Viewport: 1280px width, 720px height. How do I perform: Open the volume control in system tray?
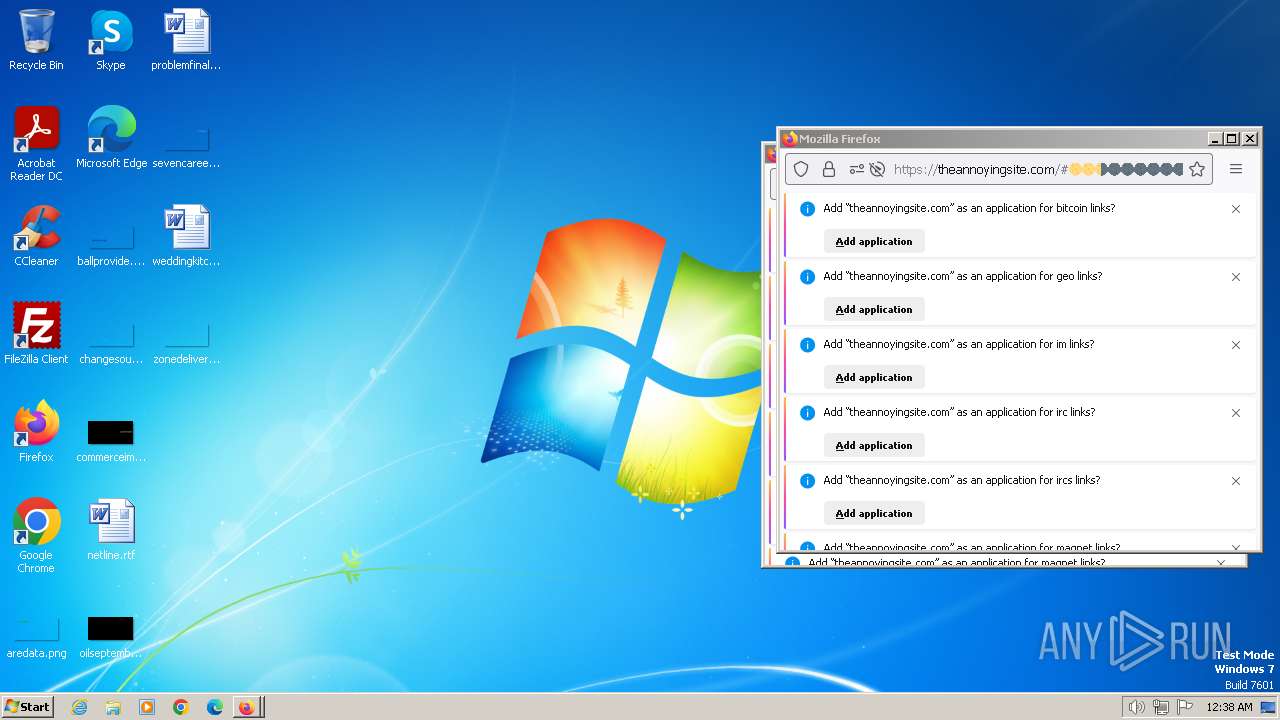pyautogui.click(x=1137, y=707)
